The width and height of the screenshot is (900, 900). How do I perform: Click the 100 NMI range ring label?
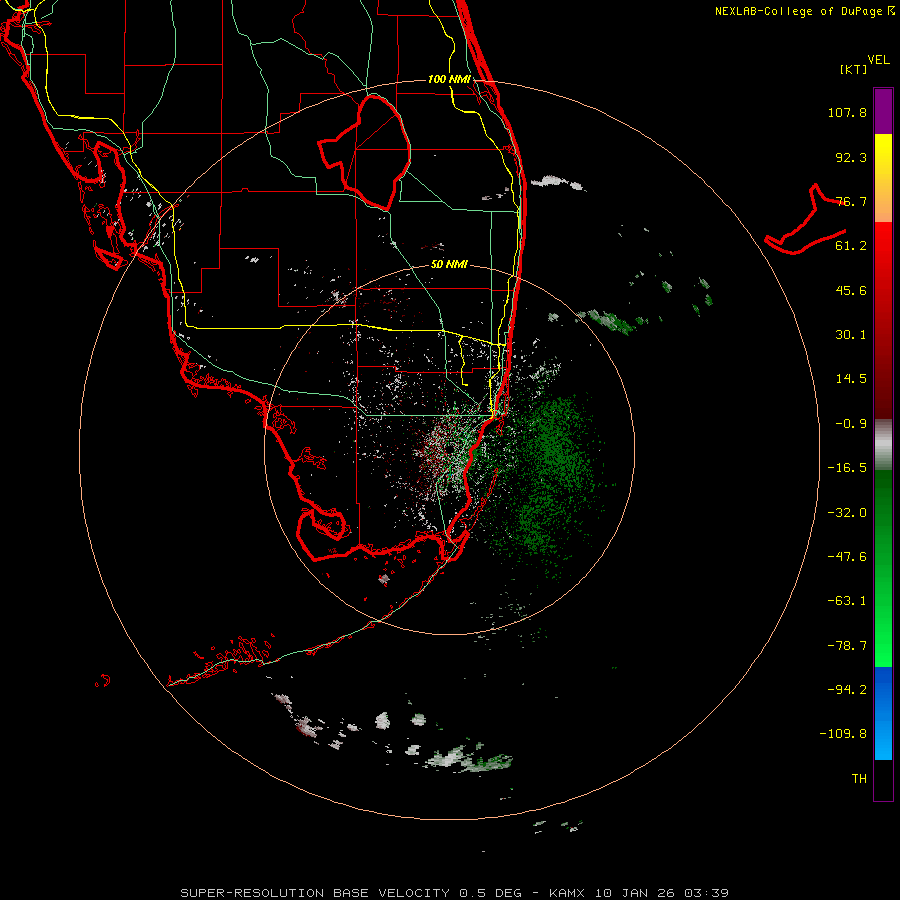coord(449,79)
